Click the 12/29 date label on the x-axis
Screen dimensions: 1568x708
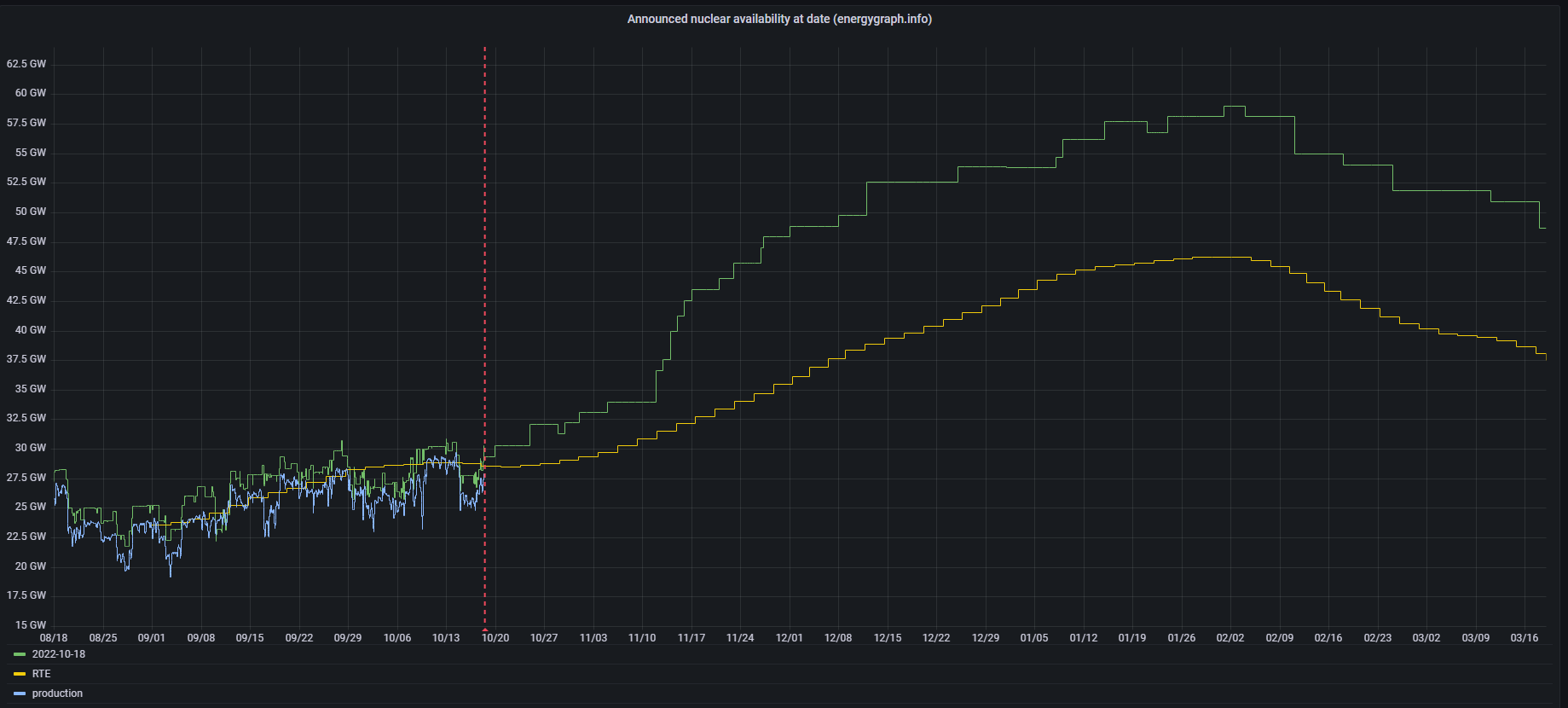tap(986, 638)
